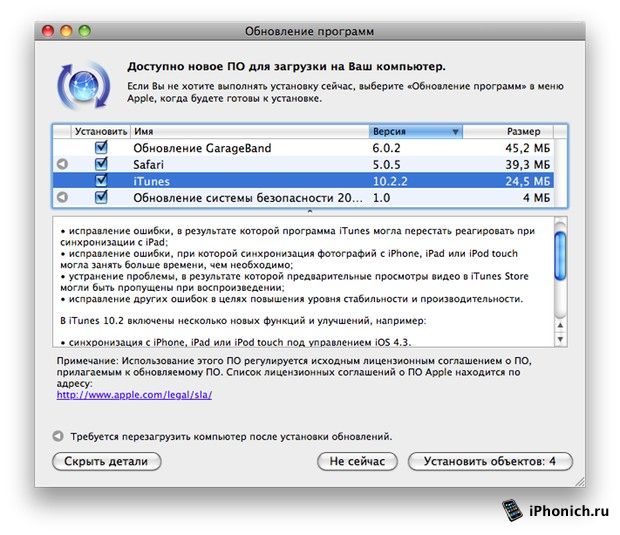Click size 24,5 МБ cell

point(527,181)
